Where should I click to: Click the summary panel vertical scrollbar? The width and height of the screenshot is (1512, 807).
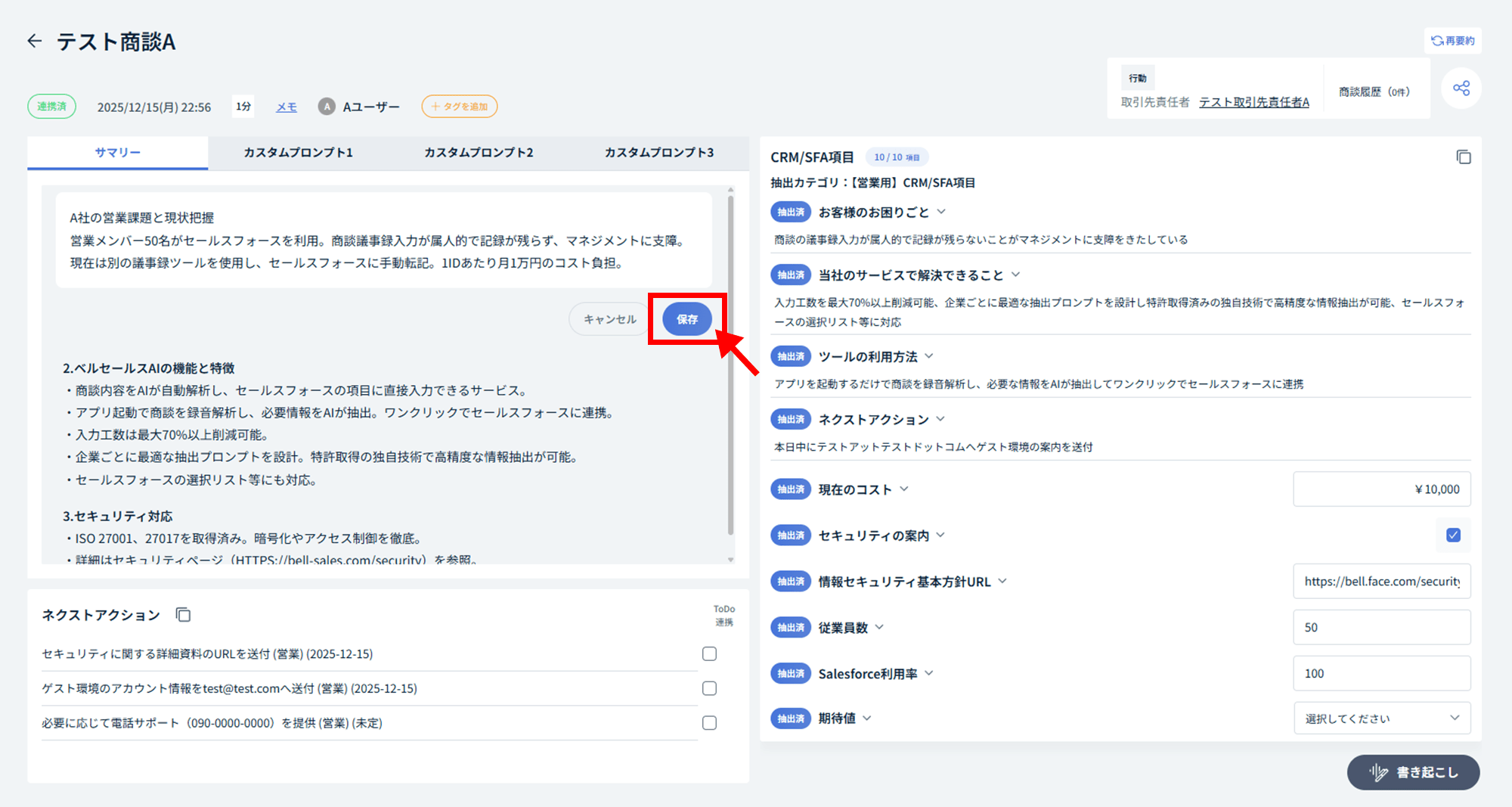coord(730,363)
